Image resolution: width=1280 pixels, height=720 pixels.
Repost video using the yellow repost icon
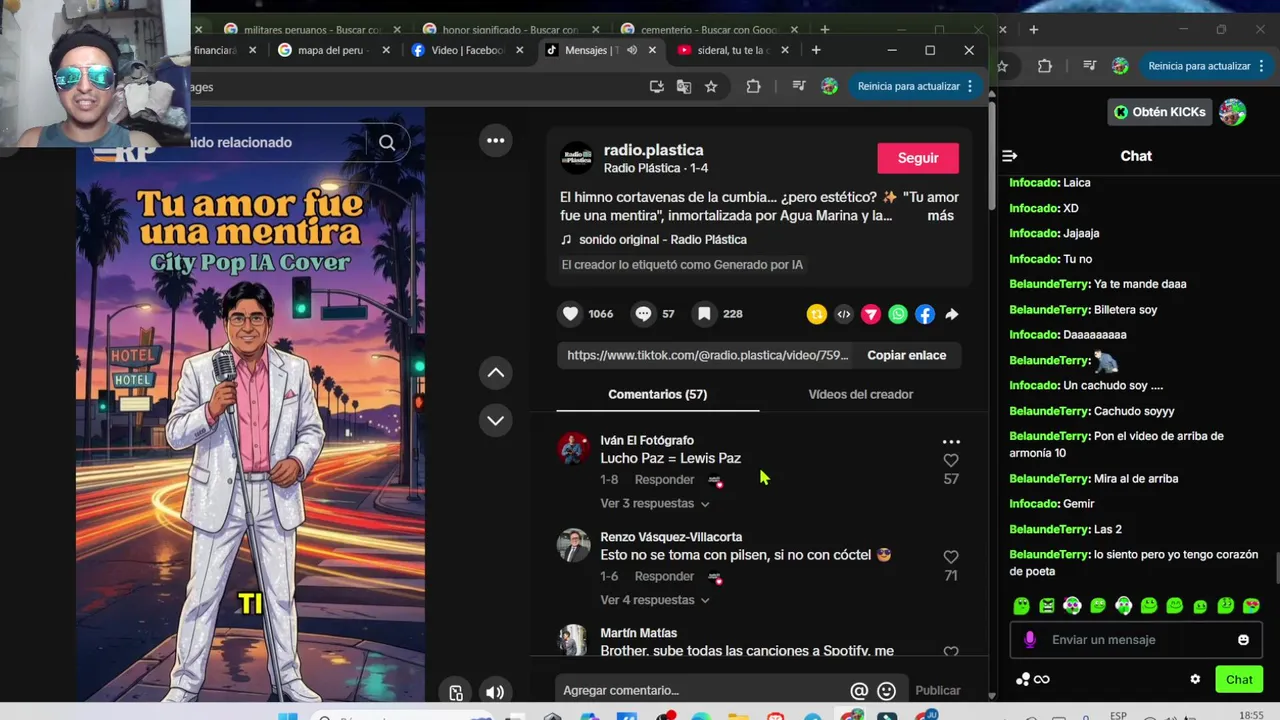click(817, 314)
